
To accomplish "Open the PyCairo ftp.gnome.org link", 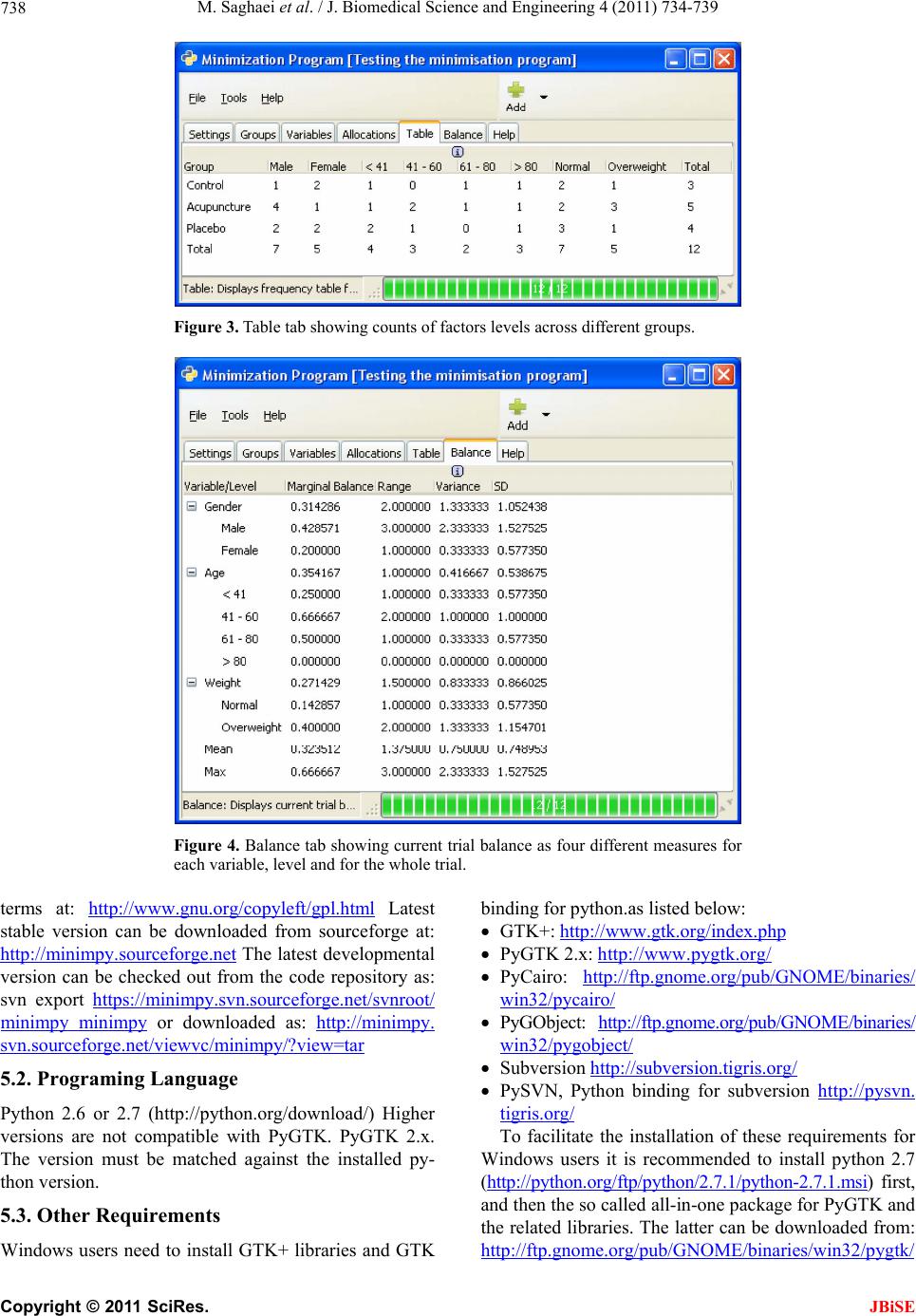I will coord(748,977).
